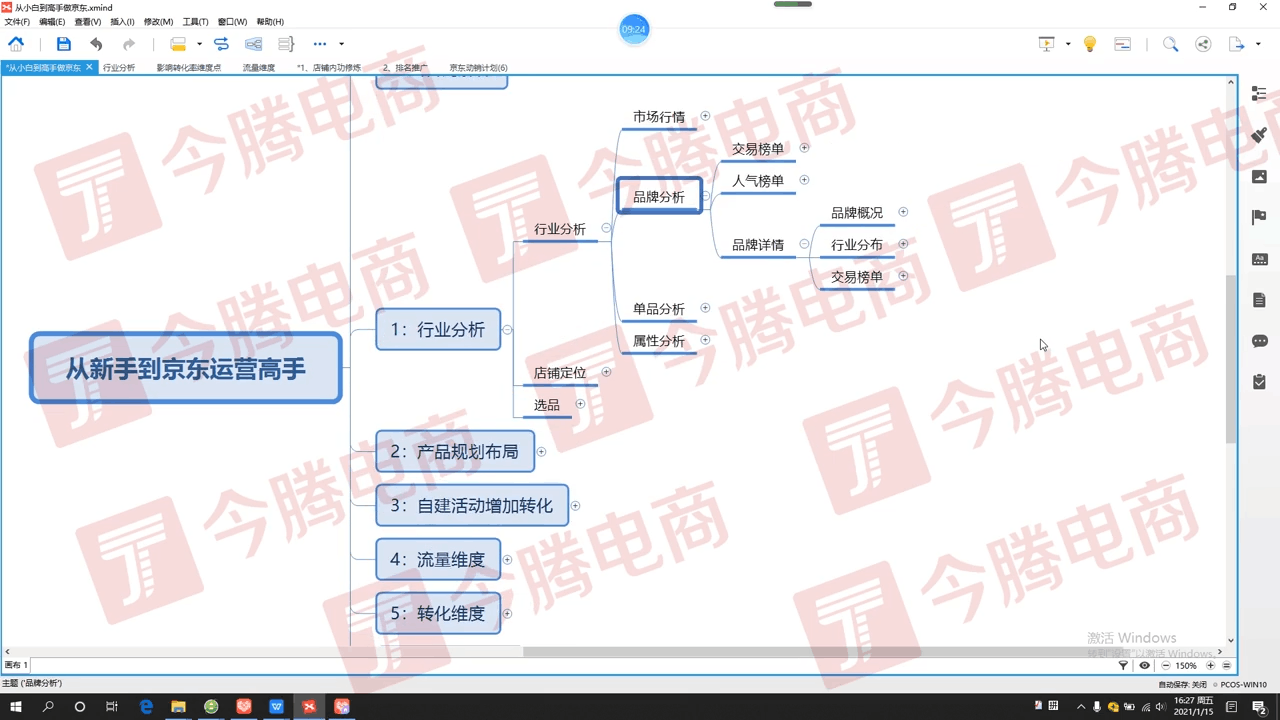Open search with the magnifier icon
Viewport: 1280px width, 720px height.
[1170, 44]
